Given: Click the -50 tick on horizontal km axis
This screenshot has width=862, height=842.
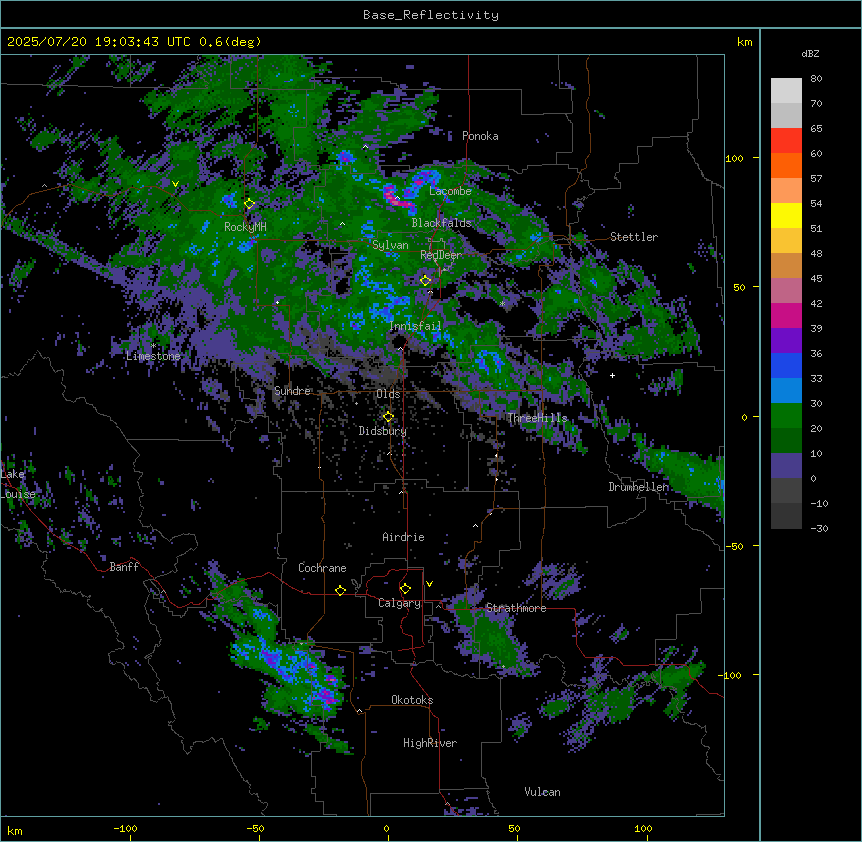Looking at the screenshot, I should pyautogui.click(x=255, y=828).
